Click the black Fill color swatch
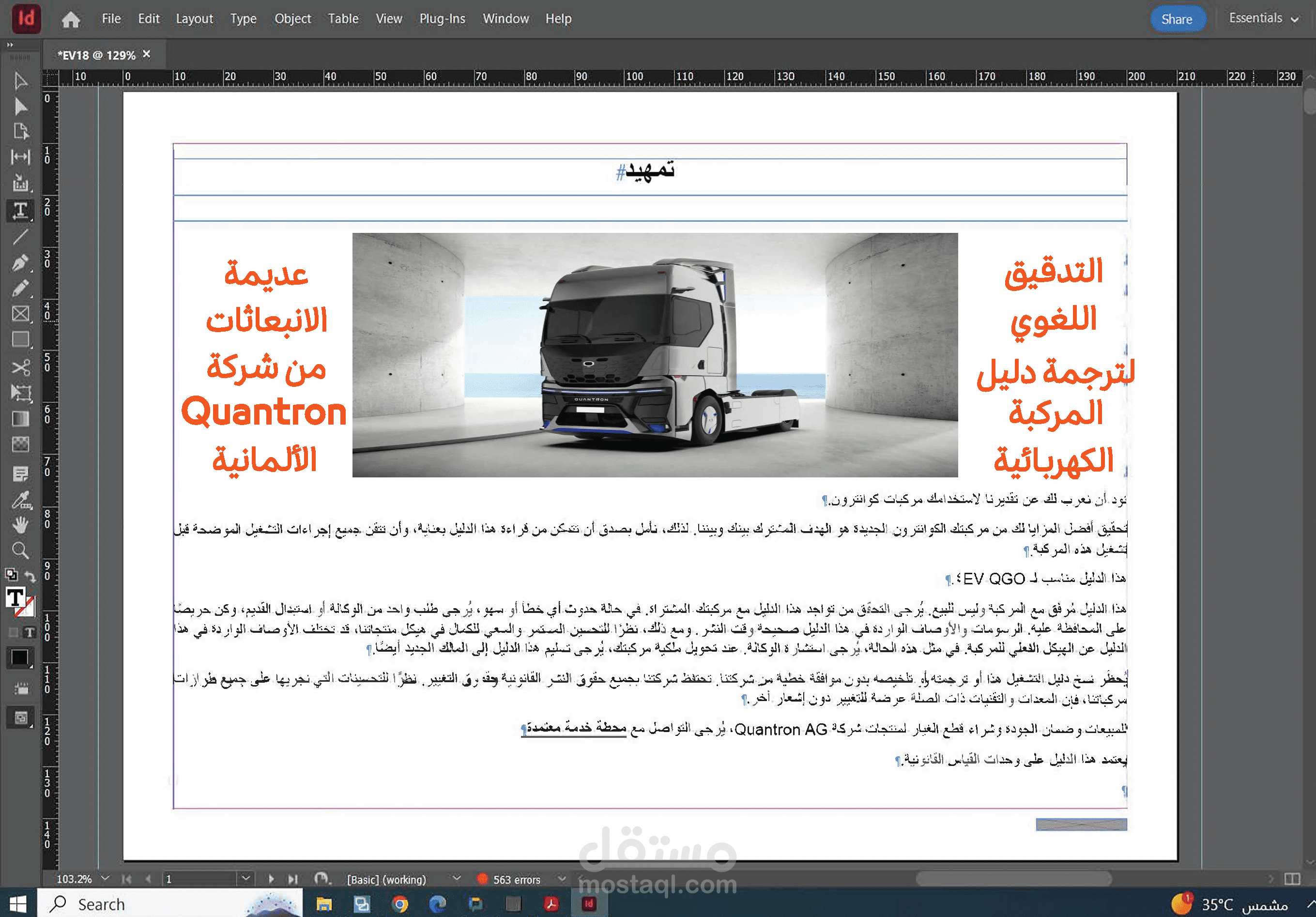Screen dimensions: 1316x917 tap(21, 657)
